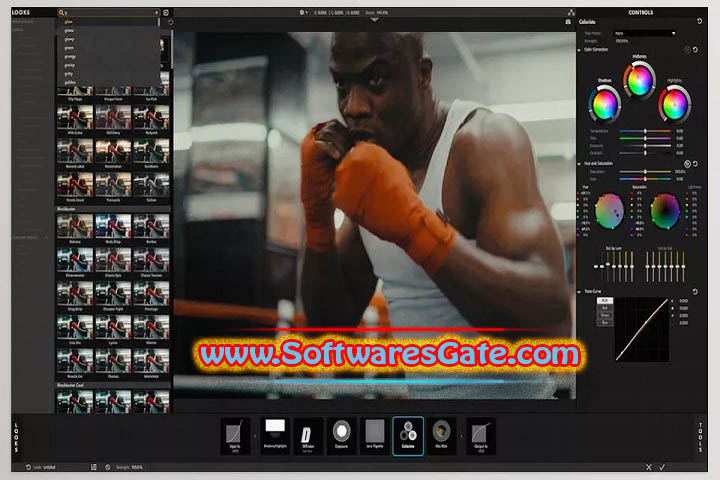Viewport: 720px width, 480px height.
Task: Click the Hue color wheel
Action: click(609, 211)
